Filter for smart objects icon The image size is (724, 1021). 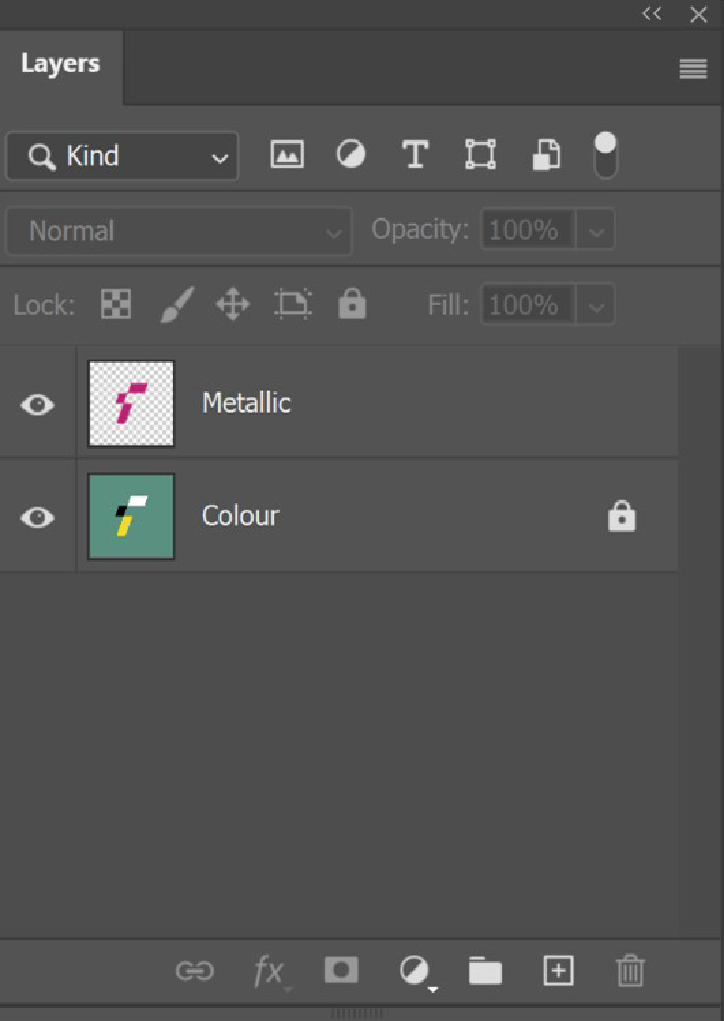[x=545, y=155]
